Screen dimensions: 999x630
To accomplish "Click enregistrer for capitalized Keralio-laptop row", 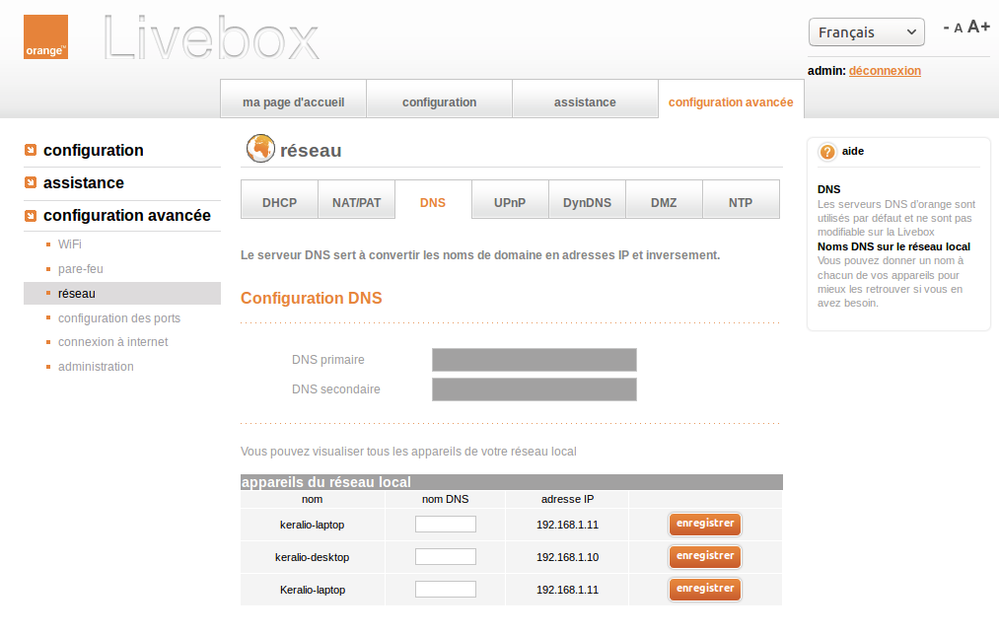I will pyautogui.click(x=705, y=589).
